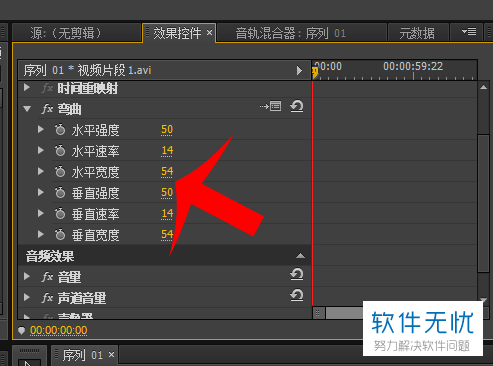Close the 效果控件 tab
The image size is (493, 366).
click(209, 33)
